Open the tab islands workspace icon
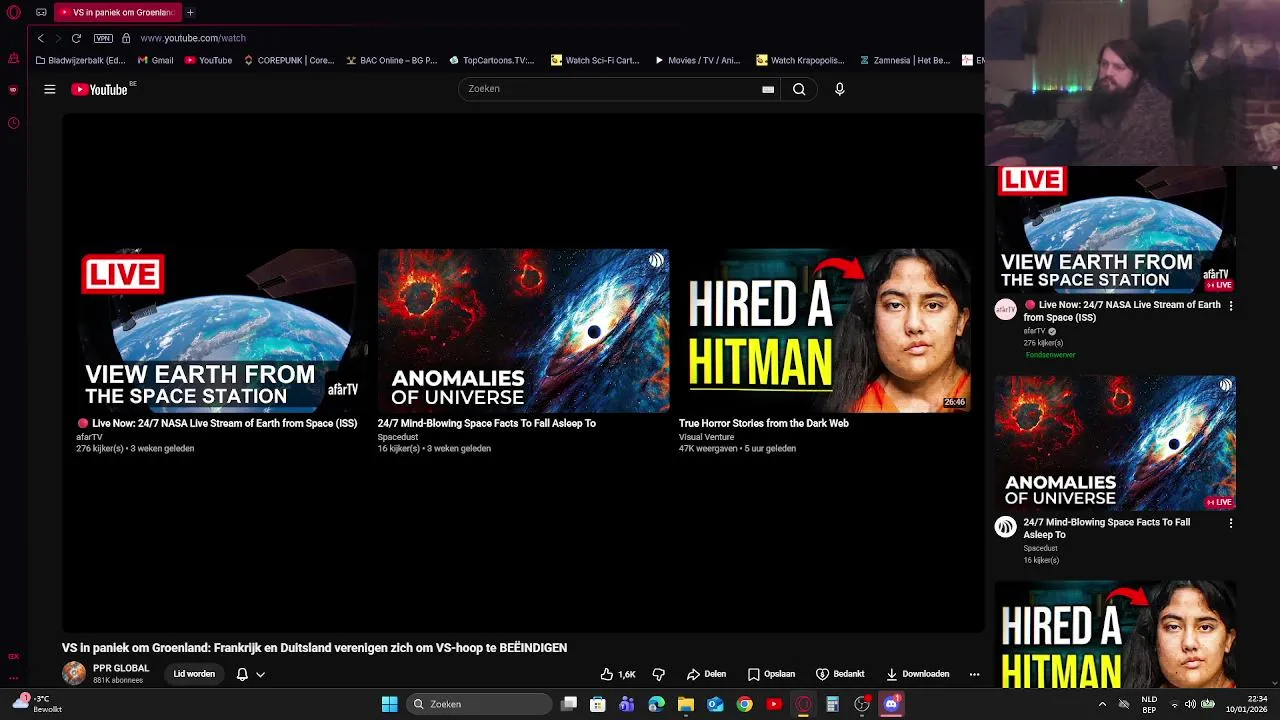Screen dimensions: 1280x720 (41, 12)
